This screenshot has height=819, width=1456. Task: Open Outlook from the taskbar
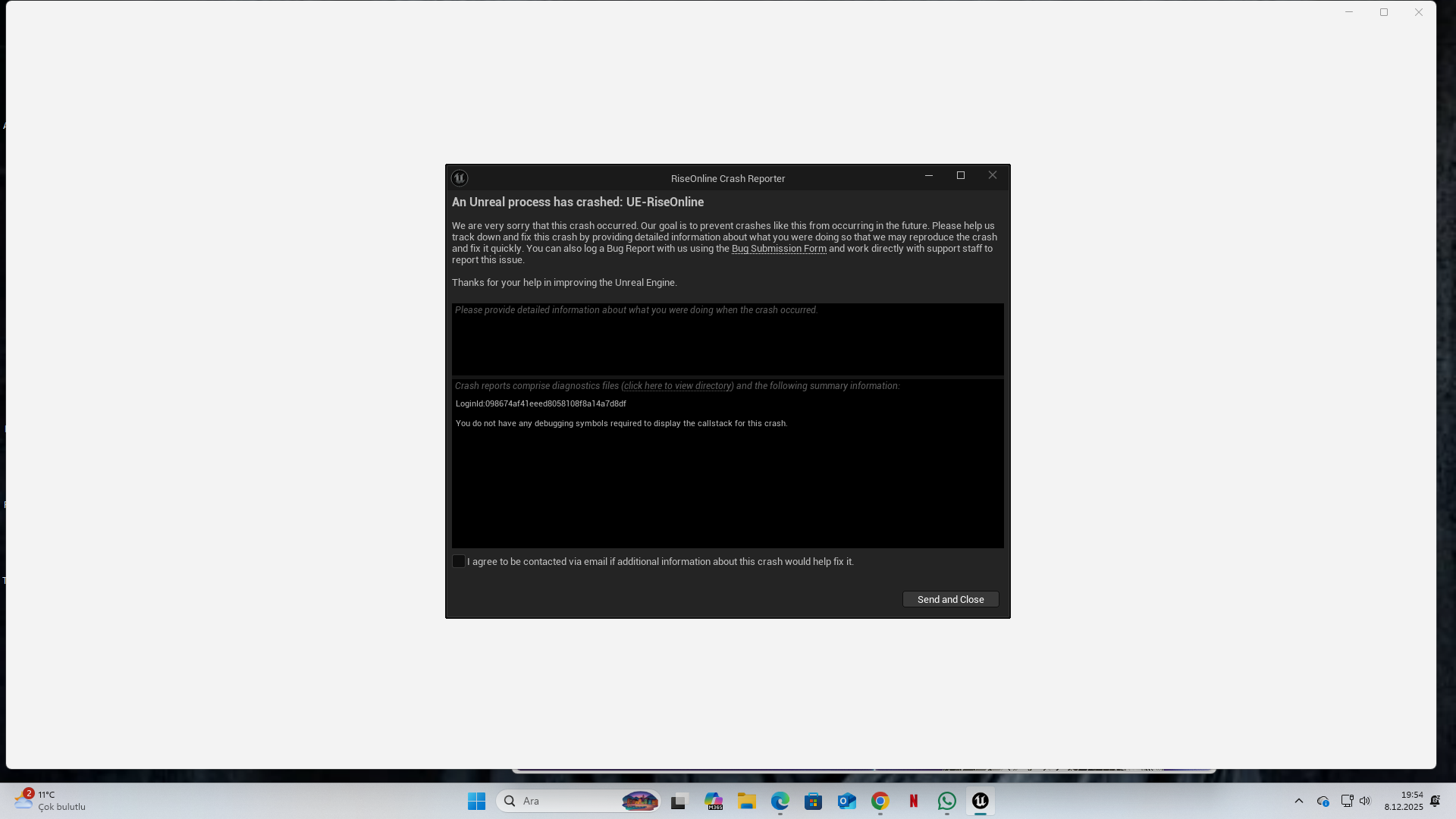click(847, 801)
